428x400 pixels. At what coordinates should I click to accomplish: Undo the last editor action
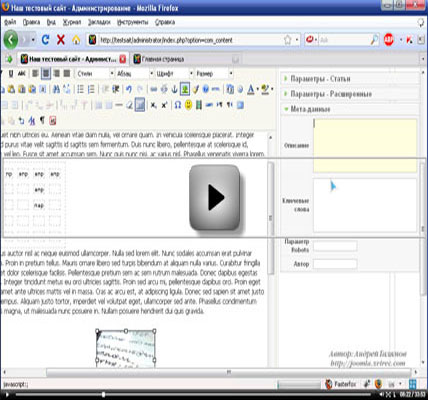click(129, 89)
